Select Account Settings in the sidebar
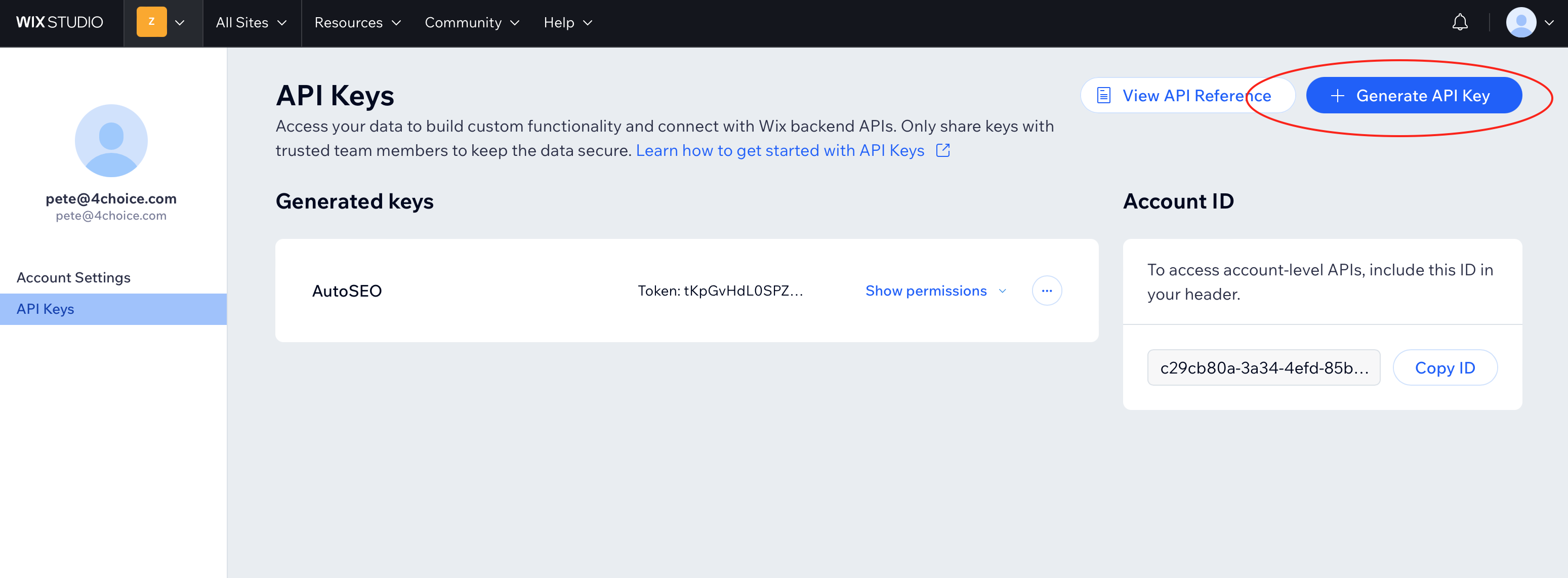Viewport: 1568px width, 578px height. [x=73, y=277]
